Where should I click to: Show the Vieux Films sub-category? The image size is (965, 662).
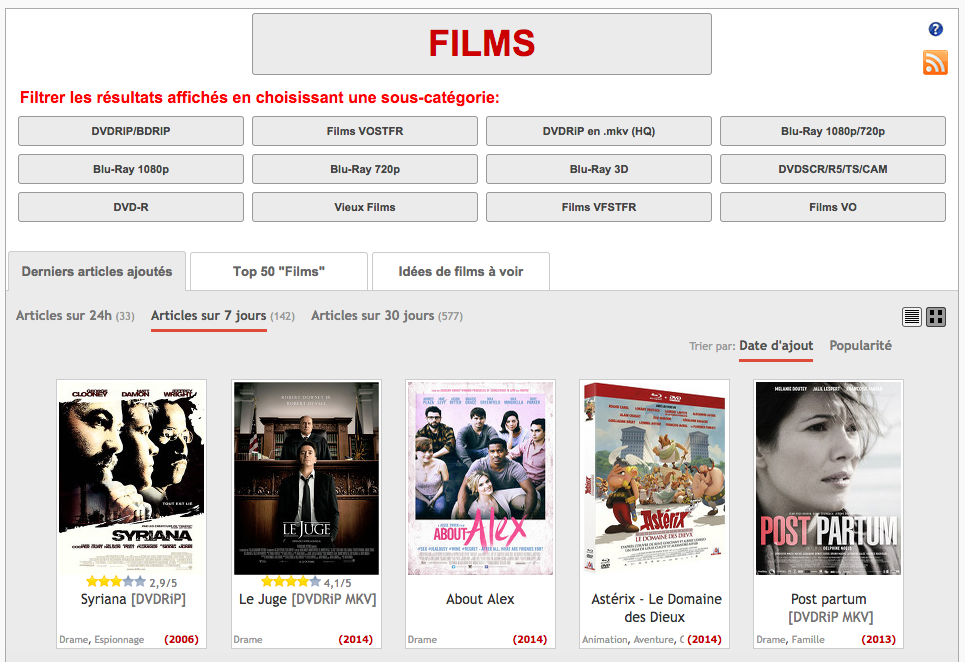365,207
